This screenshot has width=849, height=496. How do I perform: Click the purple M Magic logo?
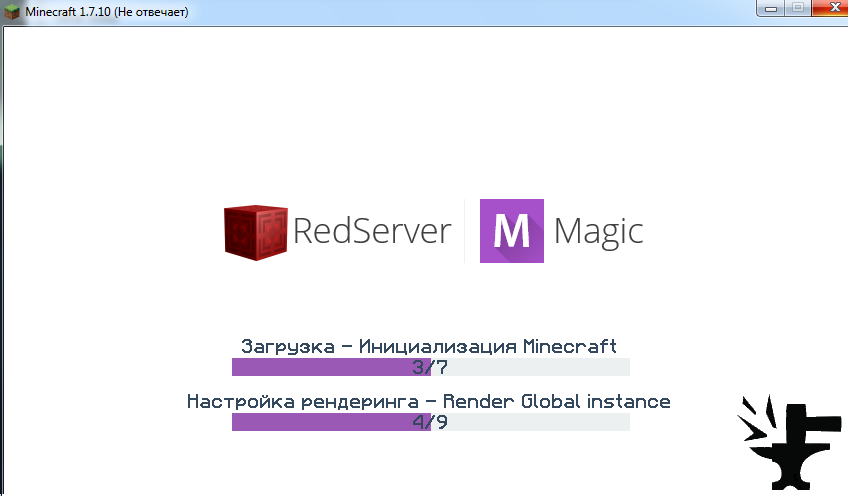pos(512,231)
